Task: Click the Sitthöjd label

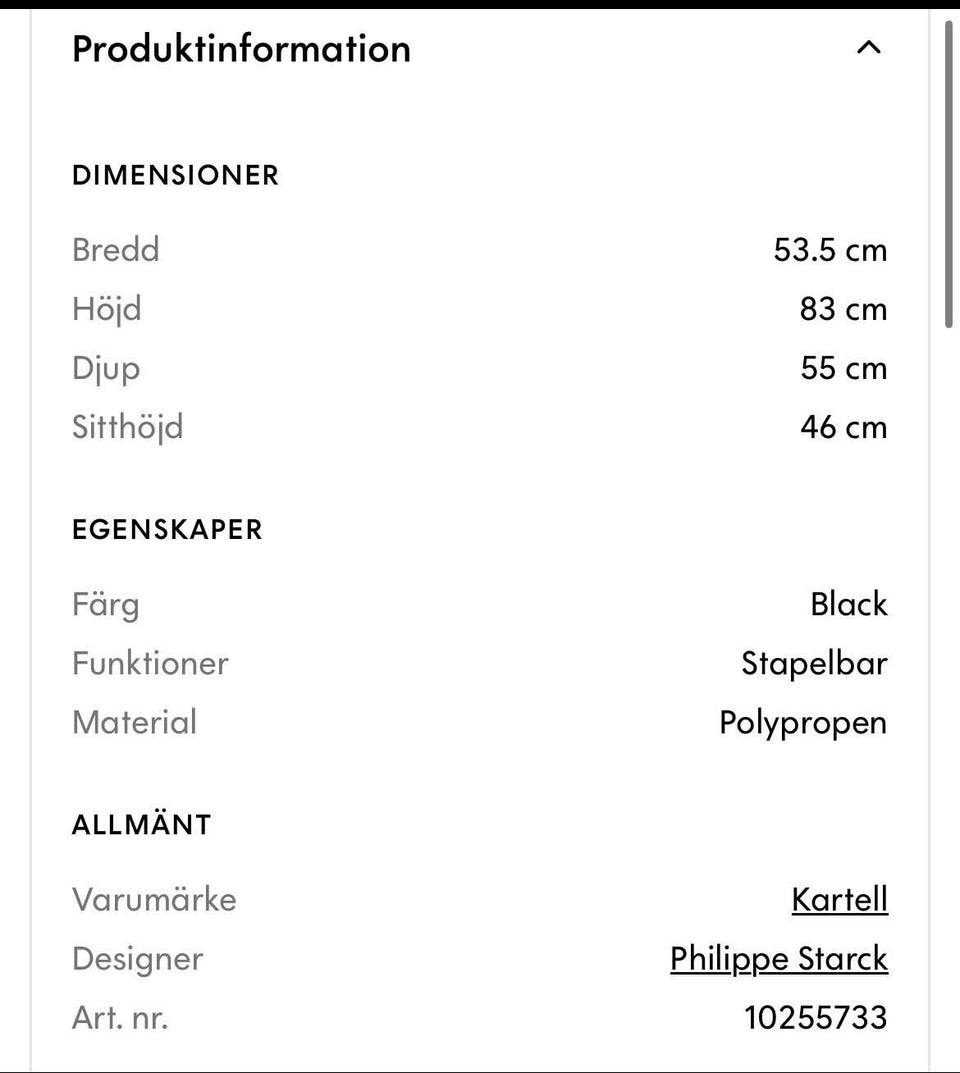Action: click(x=128, y=427)
